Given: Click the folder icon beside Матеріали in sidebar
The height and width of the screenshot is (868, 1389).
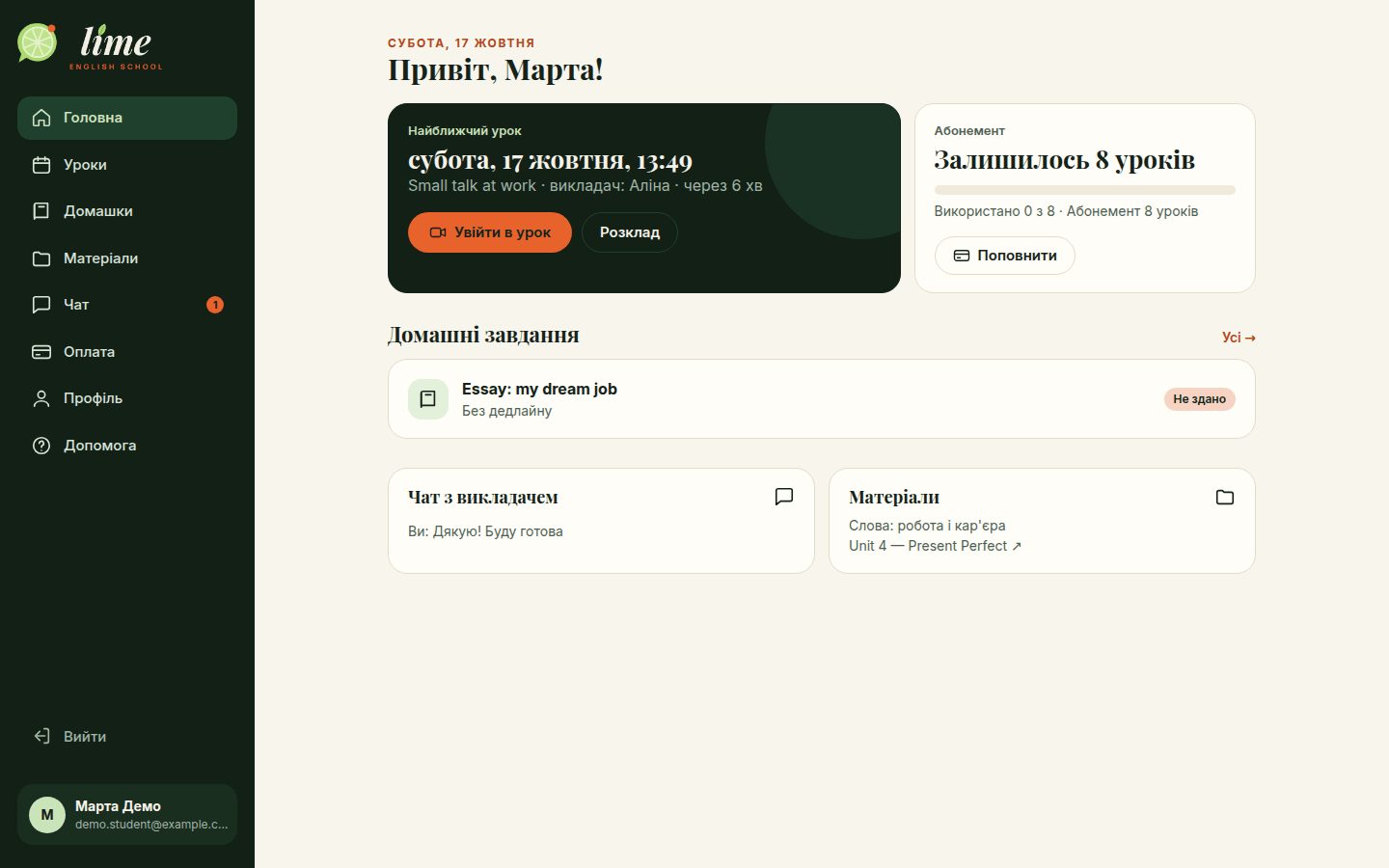Looking at the screenshot, I should coord(41,258).
